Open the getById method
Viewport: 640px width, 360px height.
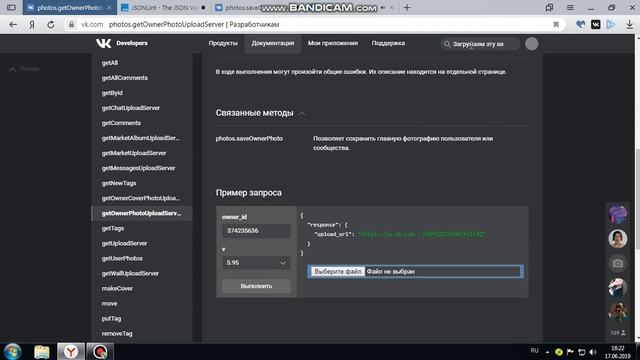click(x=112, y=93)
